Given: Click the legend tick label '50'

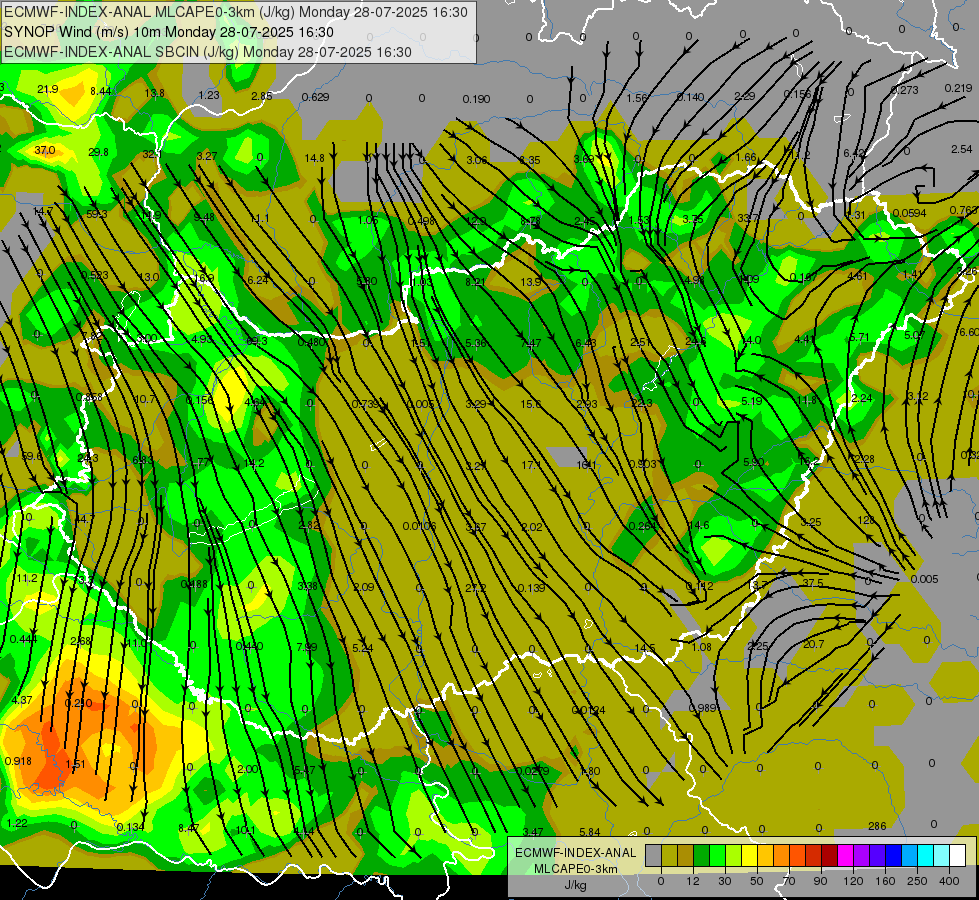Looking at the screenshot, I should tap(757, 881).
